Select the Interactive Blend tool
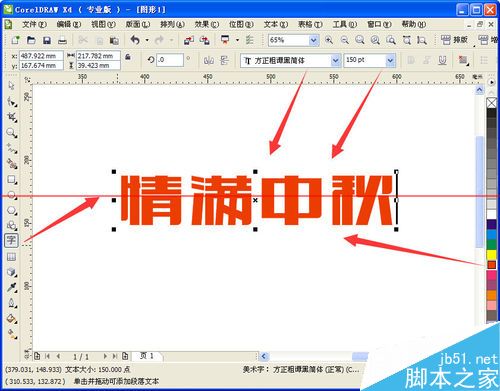Viewport: 500px width, 391px height. pyautogui.click(x=12, y=272)
